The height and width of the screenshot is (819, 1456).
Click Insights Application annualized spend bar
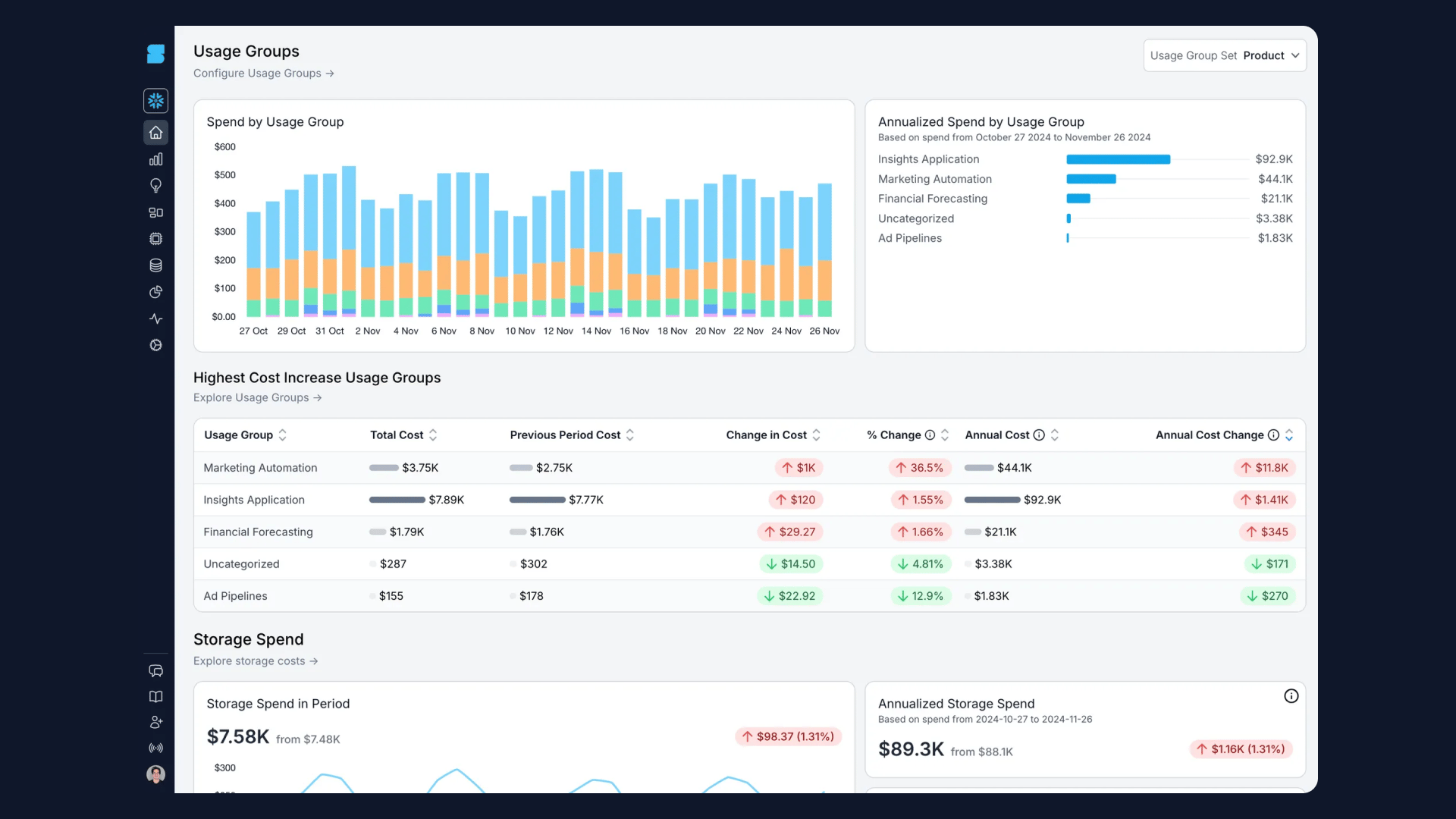click(1118, 159)
